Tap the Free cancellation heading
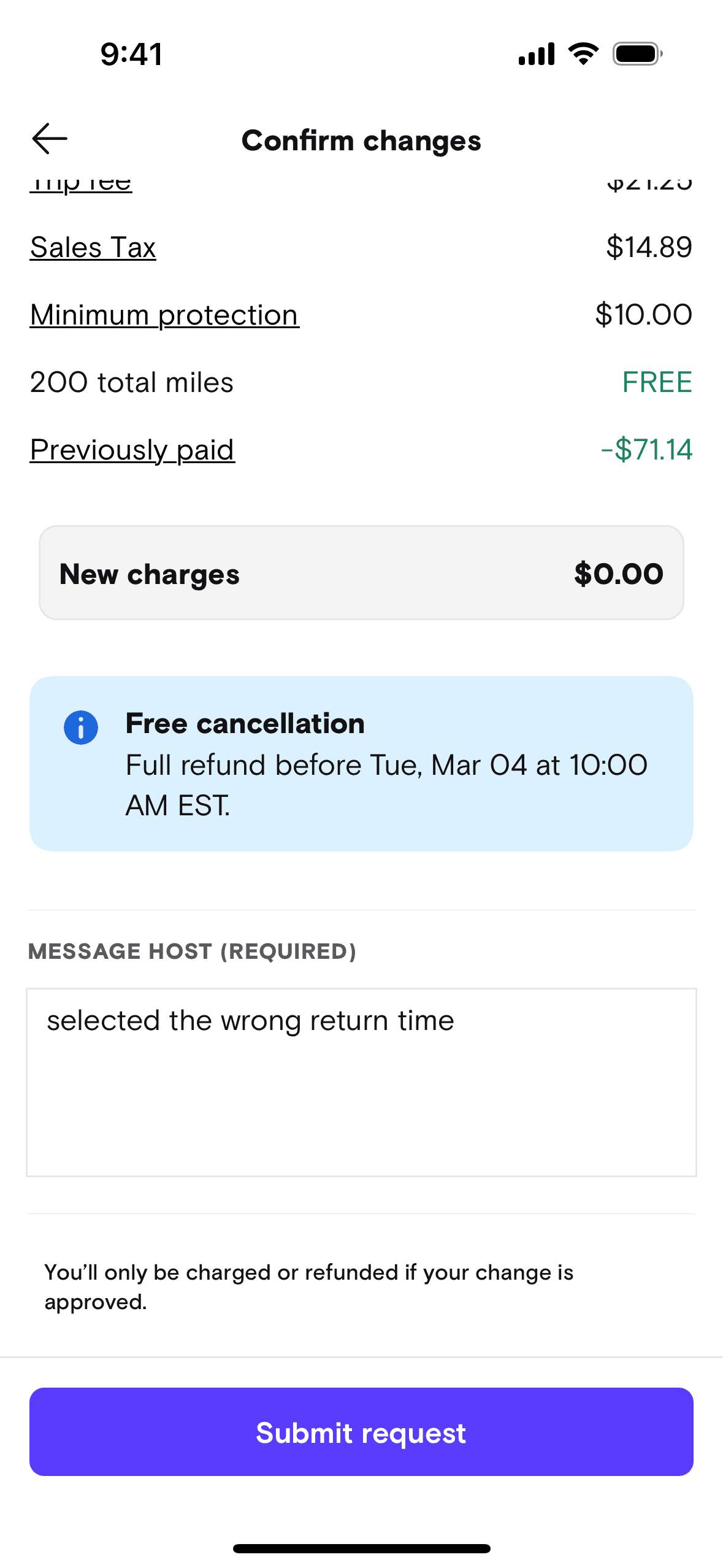This screenshot has width=723, height=1568. tap(245, 724)
